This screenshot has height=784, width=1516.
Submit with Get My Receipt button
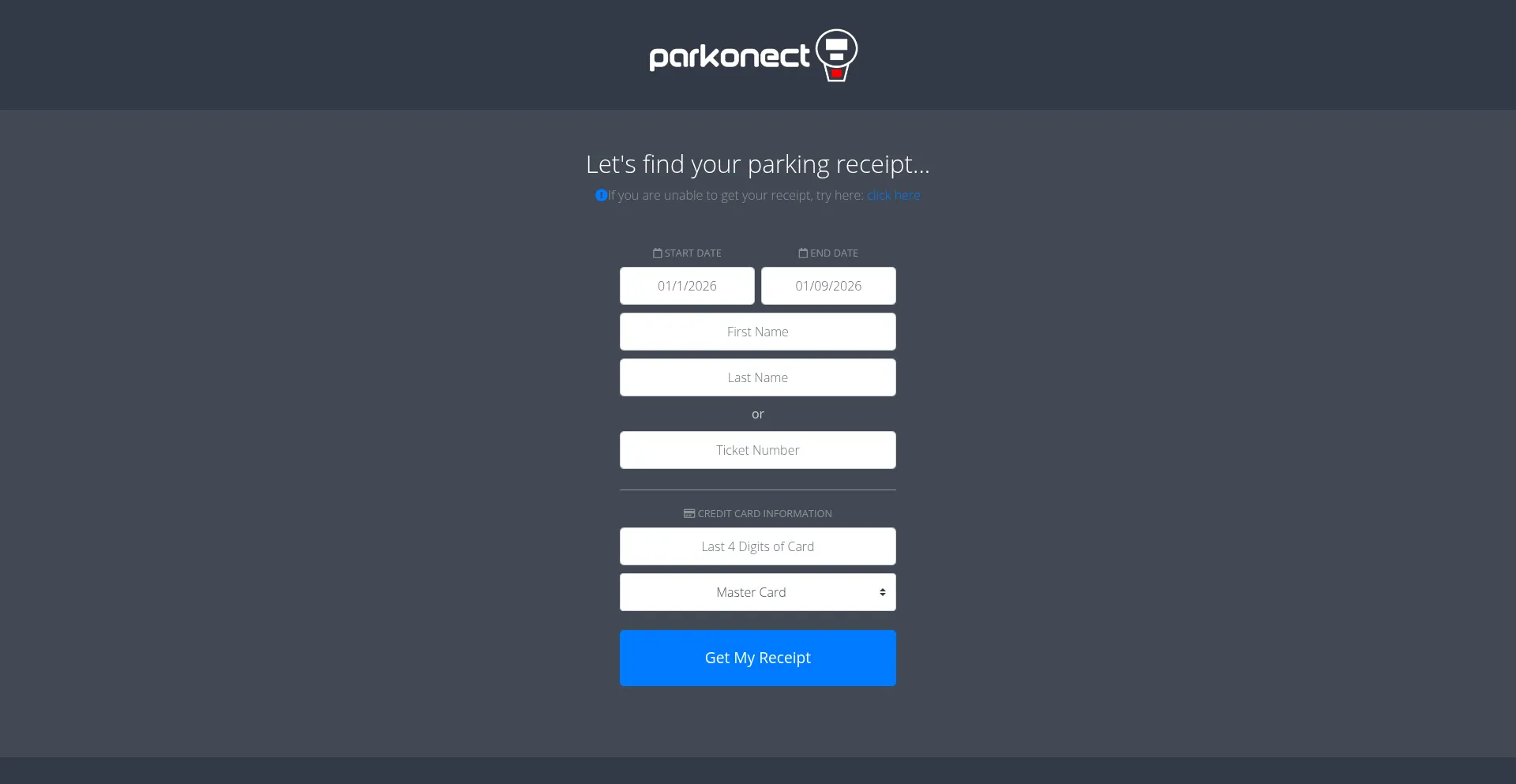[758, 658]
